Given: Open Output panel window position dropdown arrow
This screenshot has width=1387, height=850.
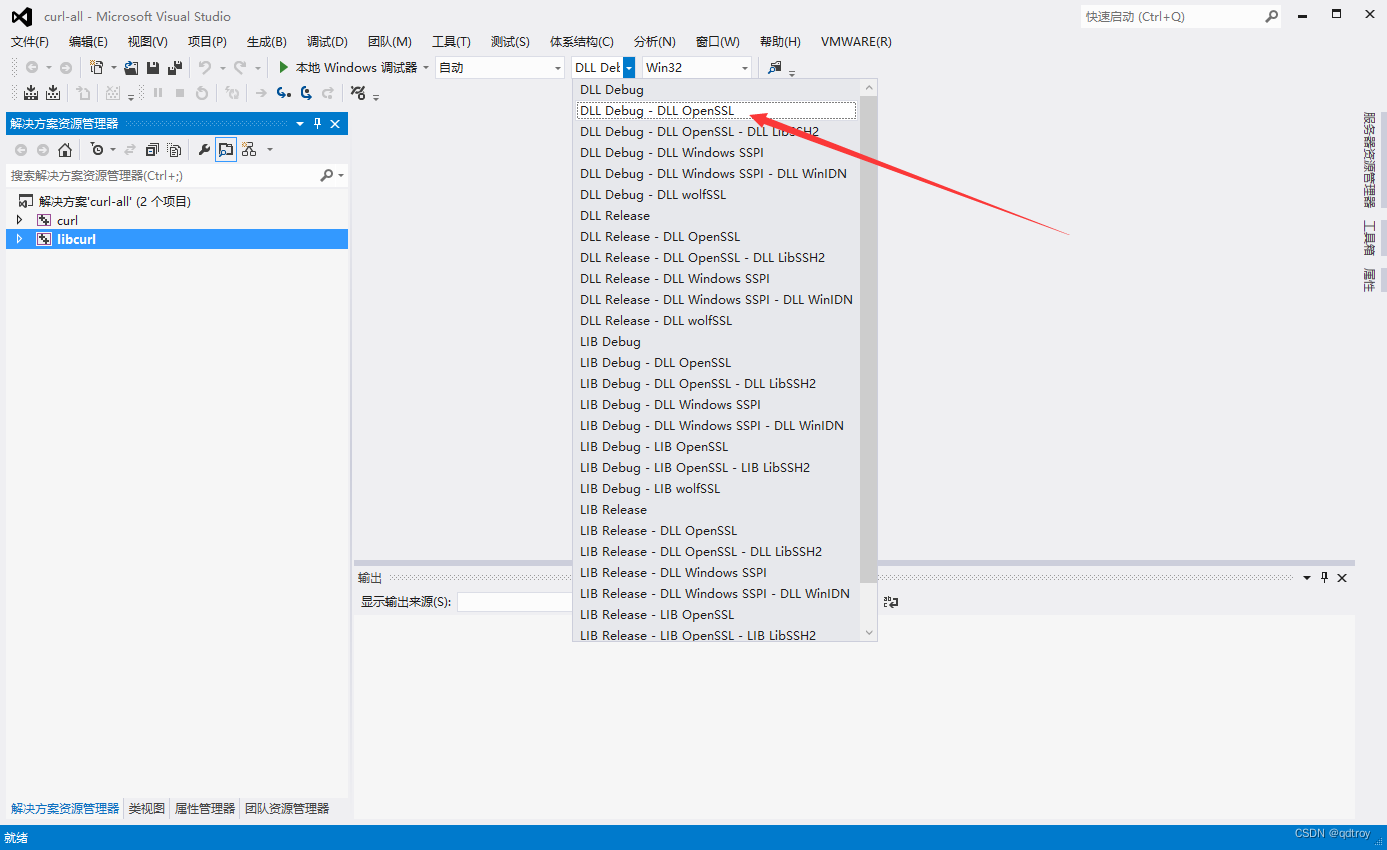Looking at the screenshot, I should (x=1306, y=578).
